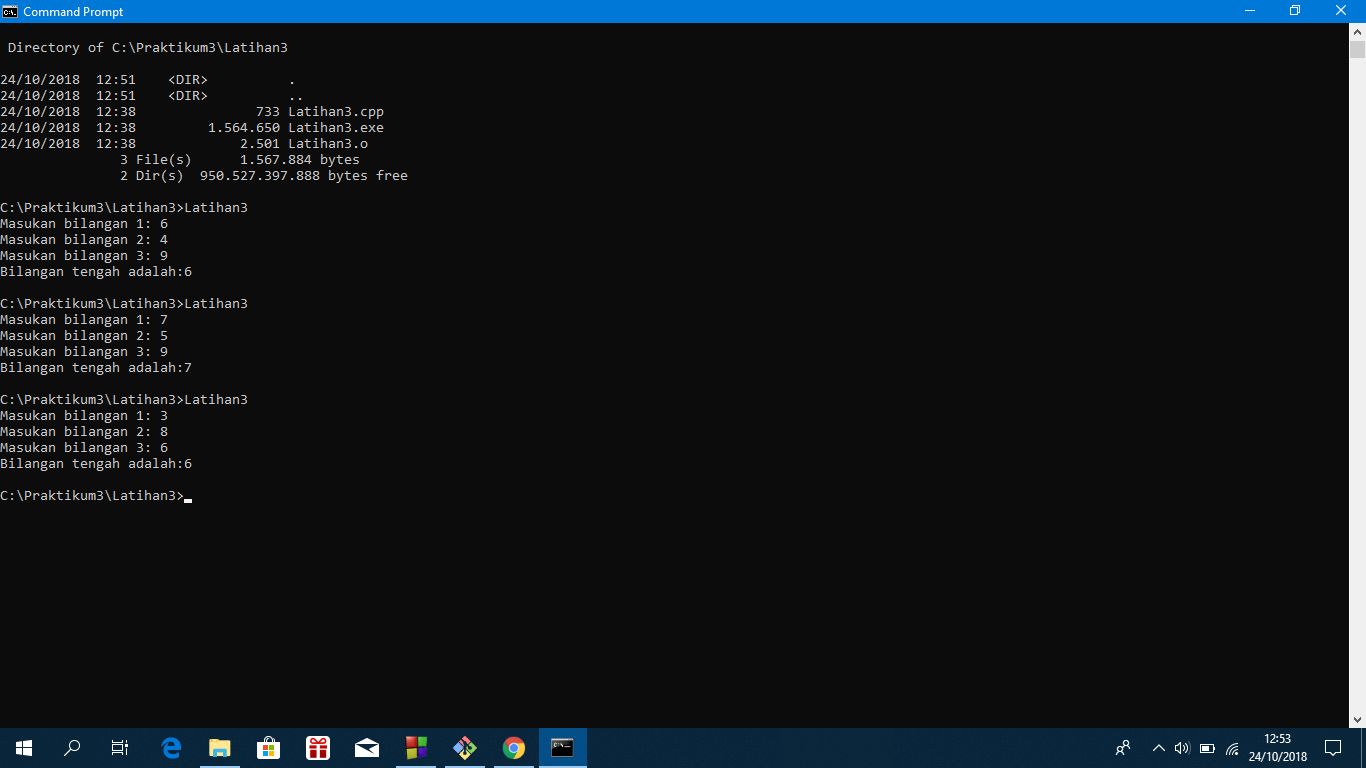The height and width of the screenshot is (768, 1366).
Task: Show hidden icons with the tray chevron
Action: (x=1158, y=748)
